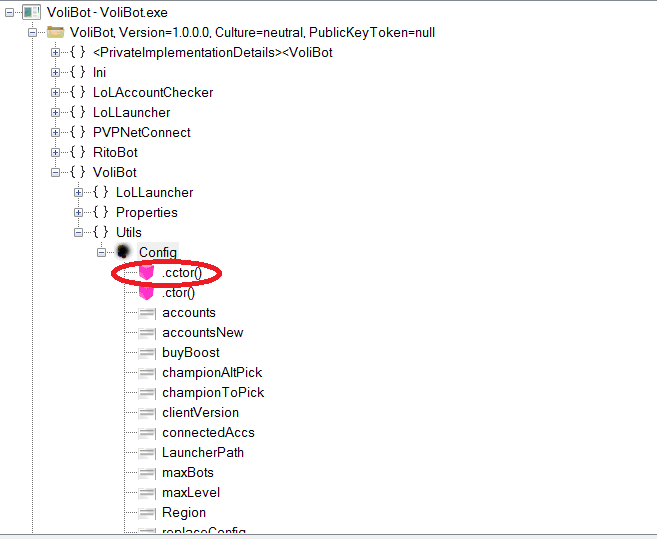Viewport: 657px width, 539px height.
Task: Select the Ini namespace label
Action: (99, 73)
